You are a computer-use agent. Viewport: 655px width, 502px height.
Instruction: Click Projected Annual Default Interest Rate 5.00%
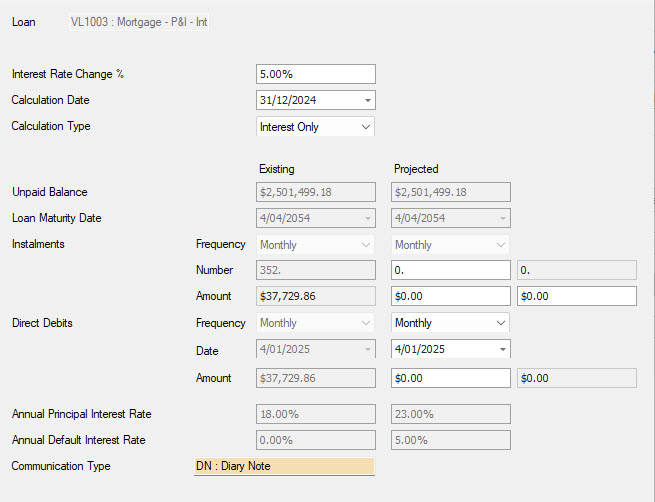click(451, 440)
